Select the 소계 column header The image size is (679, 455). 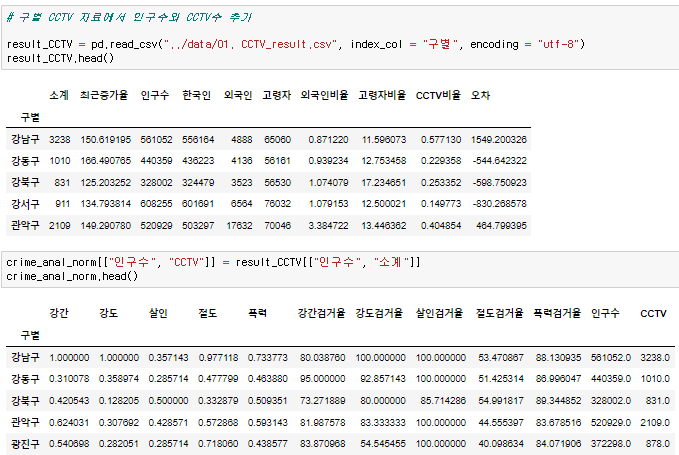coord(59,95)
